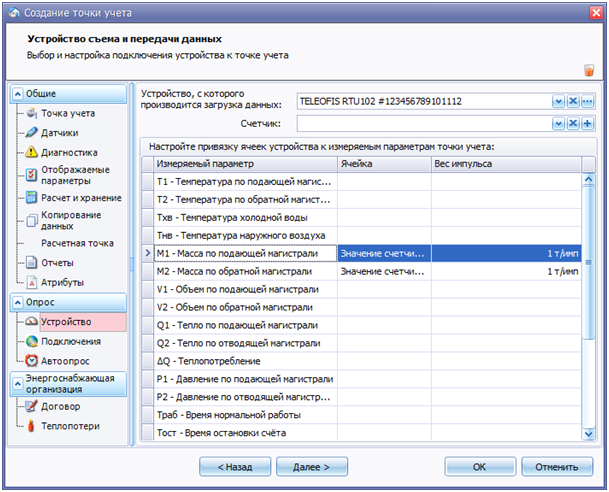Click the Договор contract icon
This screenshot has width=609, height=492.
[x=31, y=407]
